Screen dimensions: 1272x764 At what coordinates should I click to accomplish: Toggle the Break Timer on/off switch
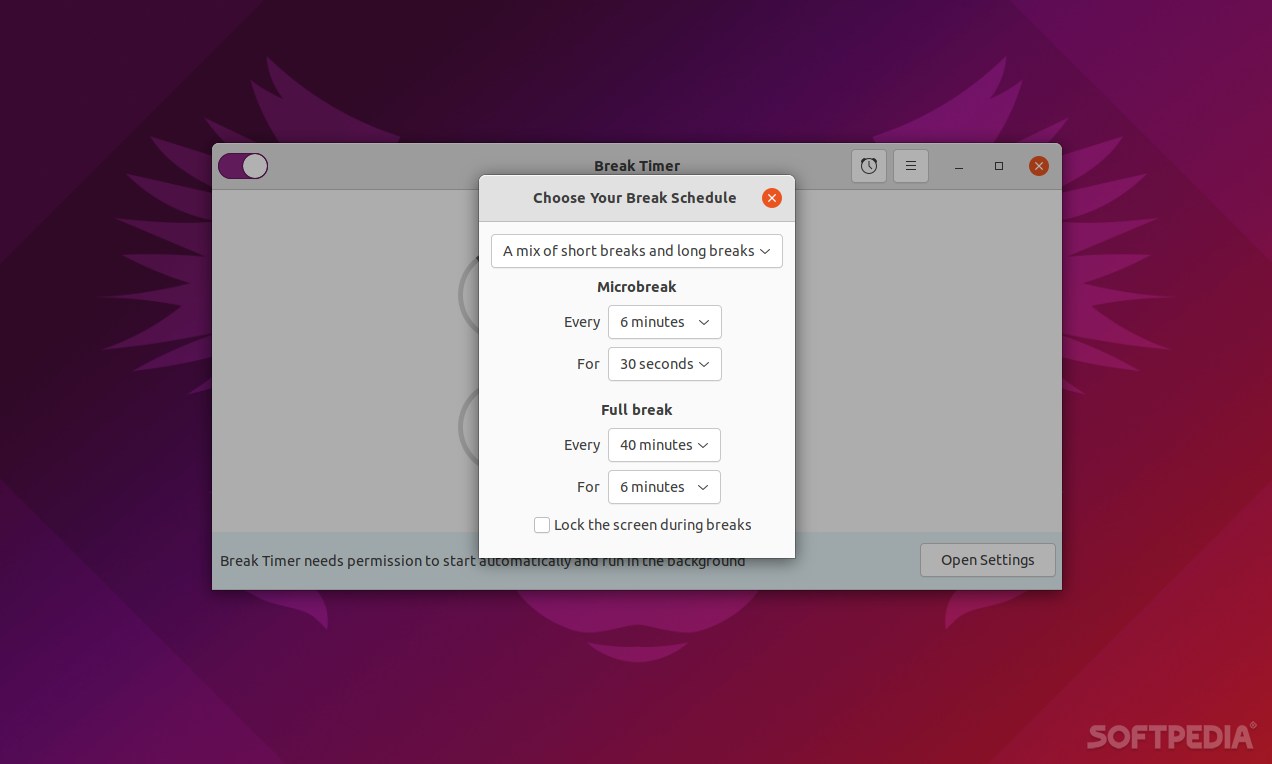coord(243,166)
